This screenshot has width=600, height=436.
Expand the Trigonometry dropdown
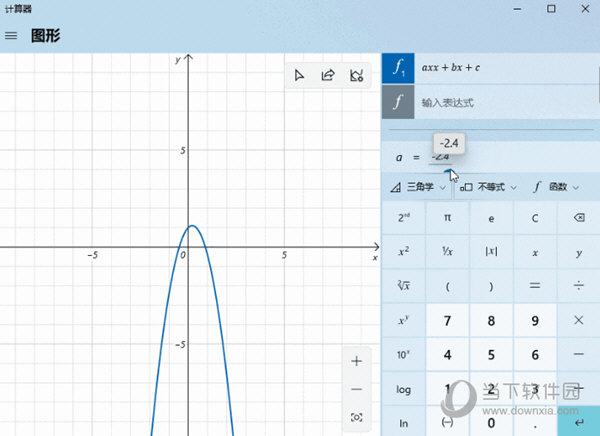pyautogui.click(x=417, y=187)
